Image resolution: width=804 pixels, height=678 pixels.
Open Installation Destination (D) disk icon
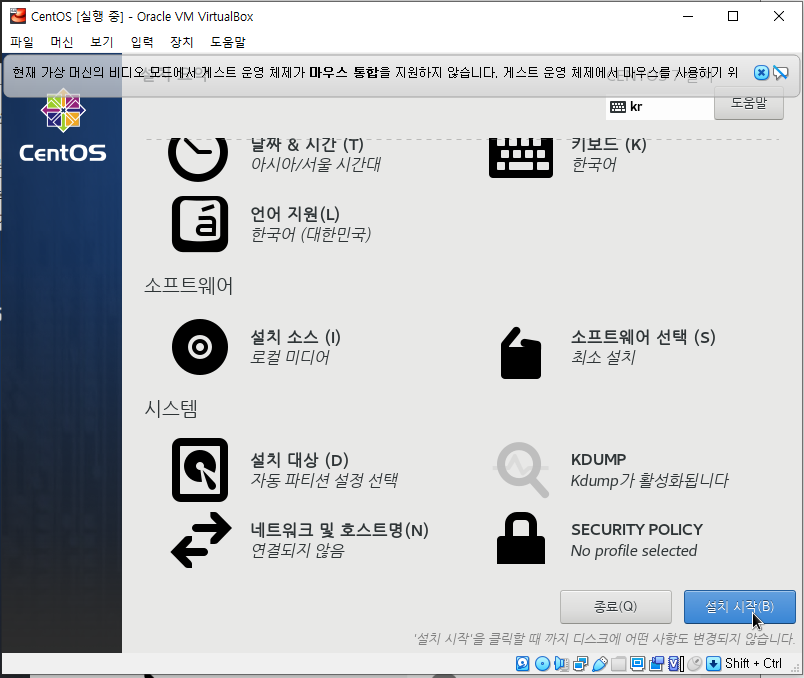coord(200,470)
